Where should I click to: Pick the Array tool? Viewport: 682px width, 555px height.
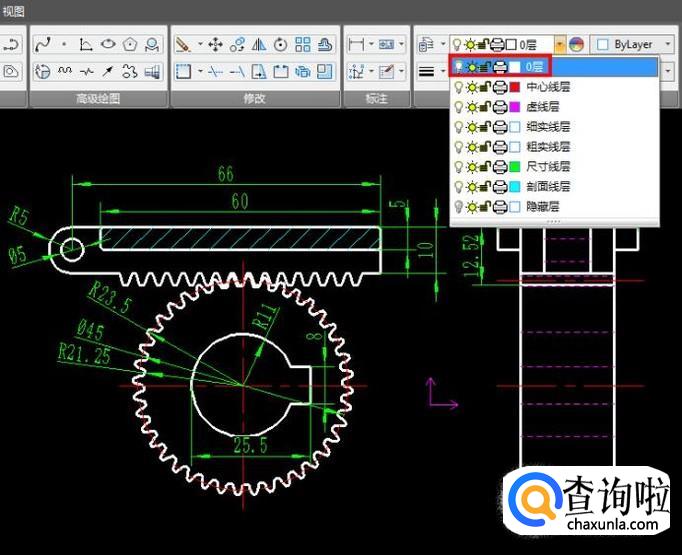point(303,45)
